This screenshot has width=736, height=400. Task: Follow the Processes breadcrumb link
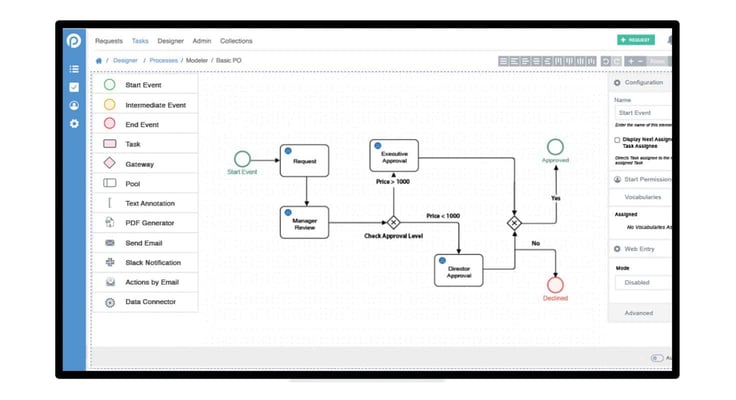pos(163,61)
